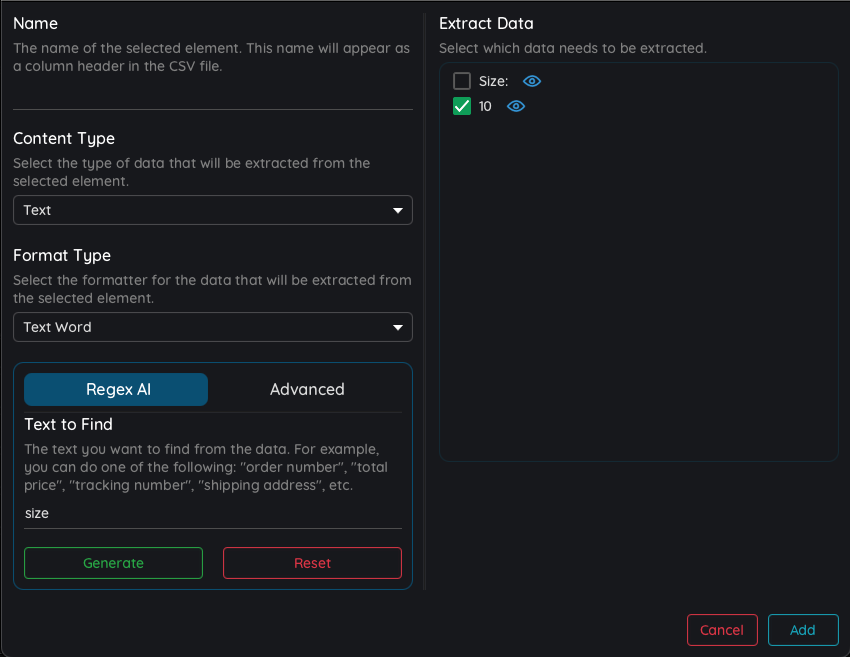Click the 10 label text in Extract Data
The image size is (850, 657).
pyautogui.click(x=485, y=106)
